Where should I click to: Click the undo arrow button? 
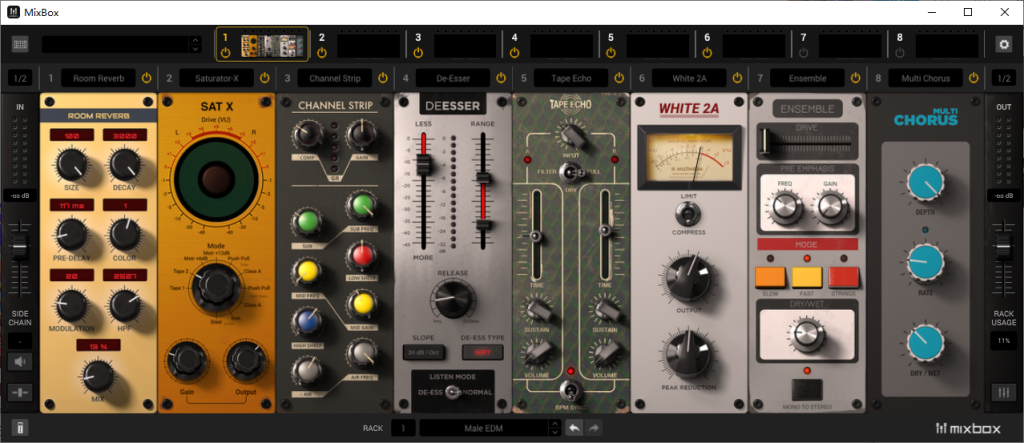[574, 429]
